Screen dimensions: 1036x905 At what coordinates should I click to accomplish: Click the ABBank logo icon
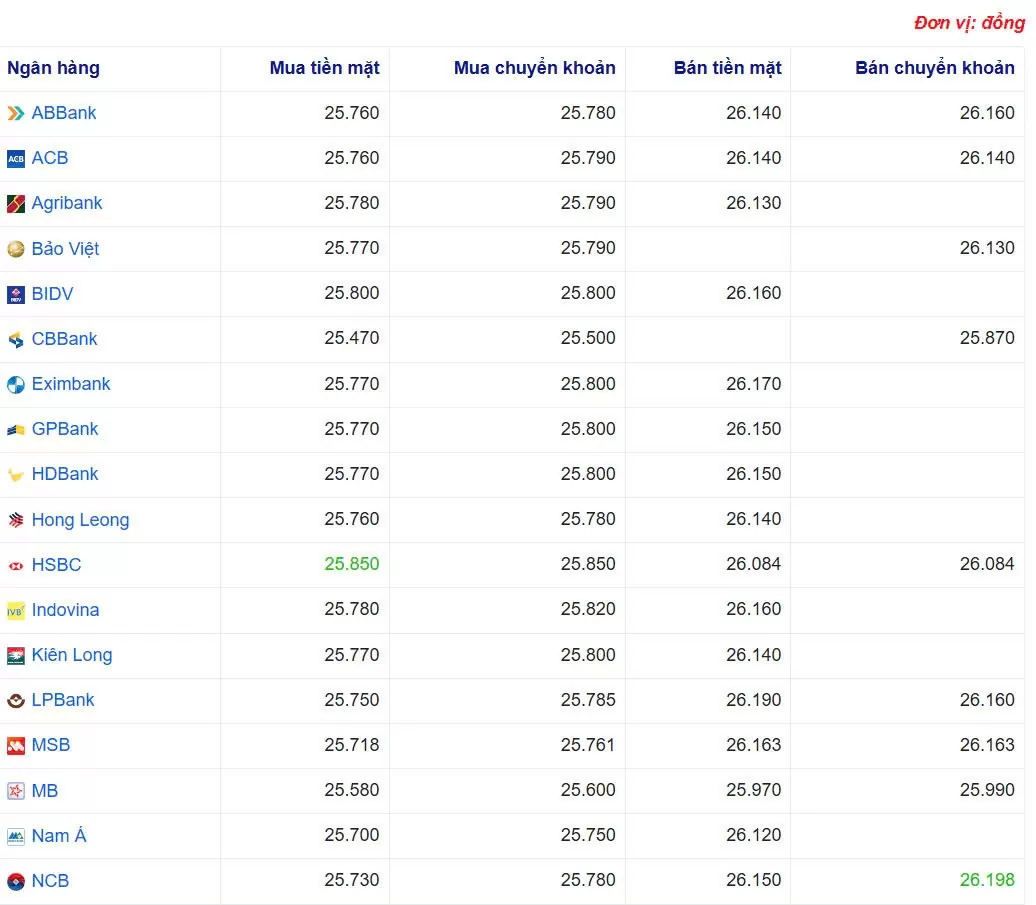pyautogui.click(x=16, y=114)
